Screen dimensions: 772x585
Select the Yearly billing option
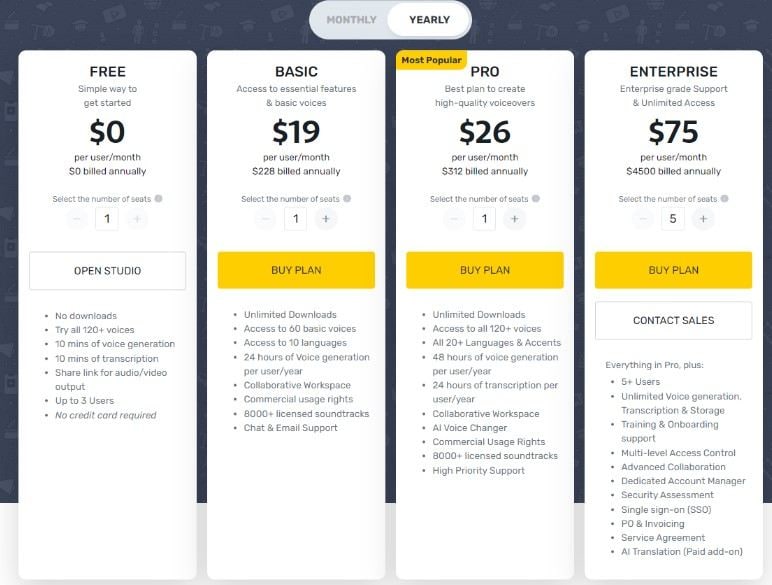429,20
